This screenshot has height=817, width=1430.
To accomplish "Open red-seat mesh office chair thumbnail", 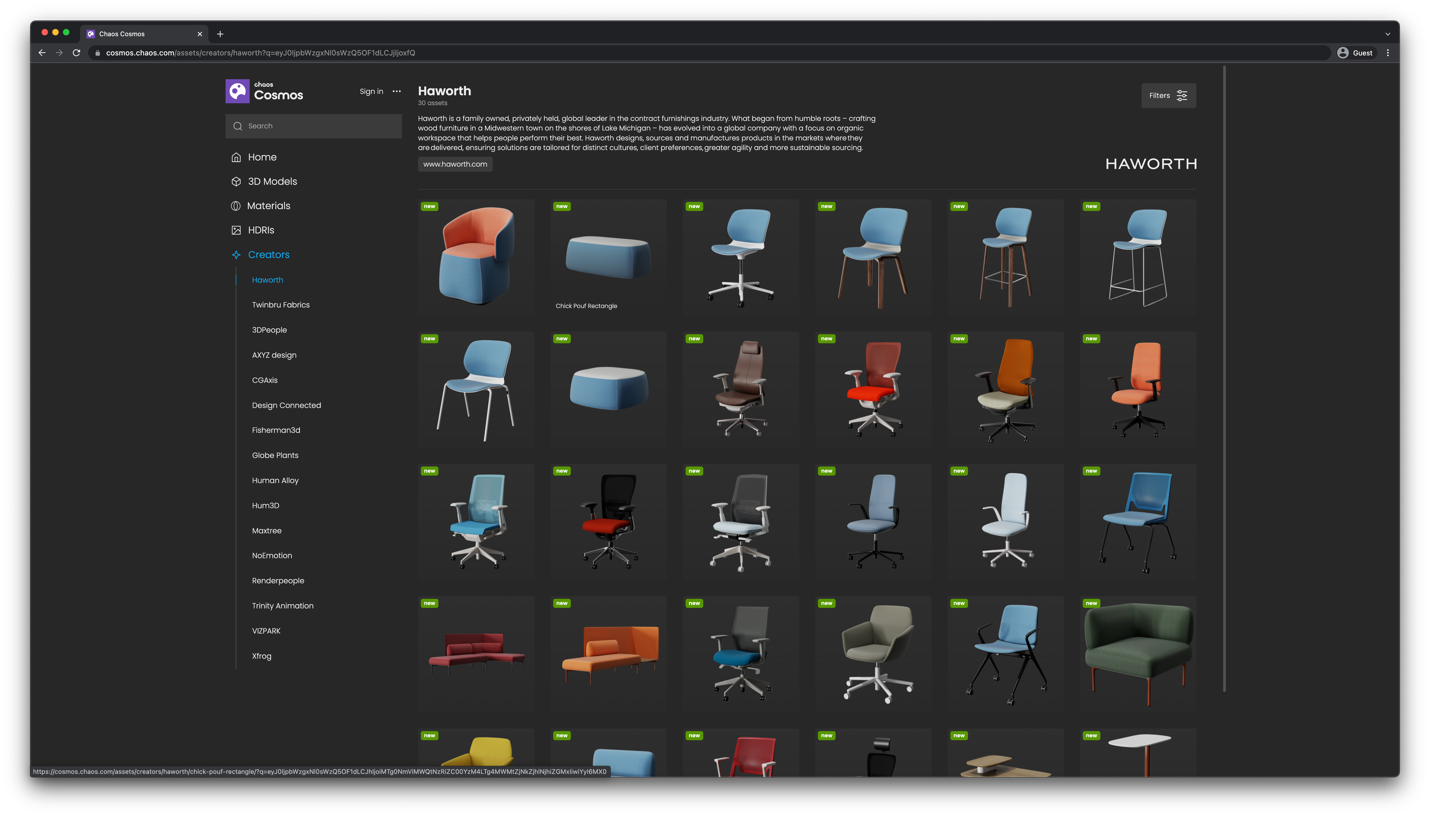I will pos(873,389).
